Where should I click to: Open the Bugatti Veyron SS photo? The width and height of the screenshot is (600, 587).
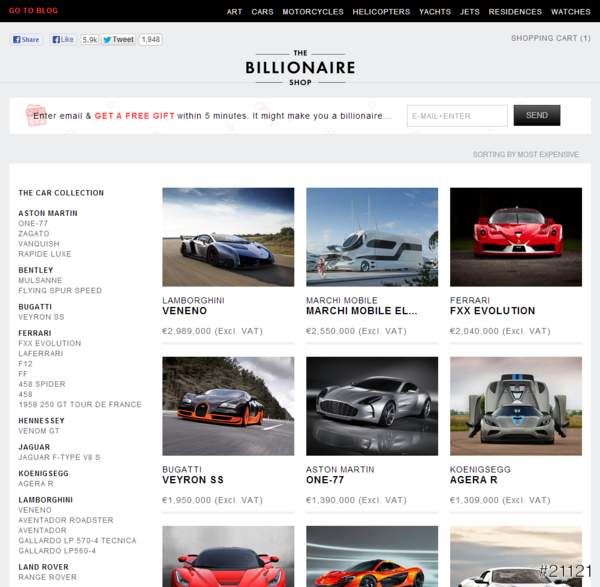(x=228, y=406)
